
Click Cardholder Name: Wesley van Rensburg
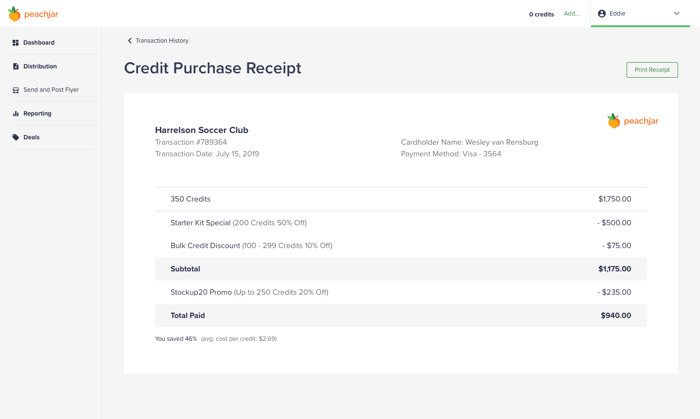(x=470, y=142)
